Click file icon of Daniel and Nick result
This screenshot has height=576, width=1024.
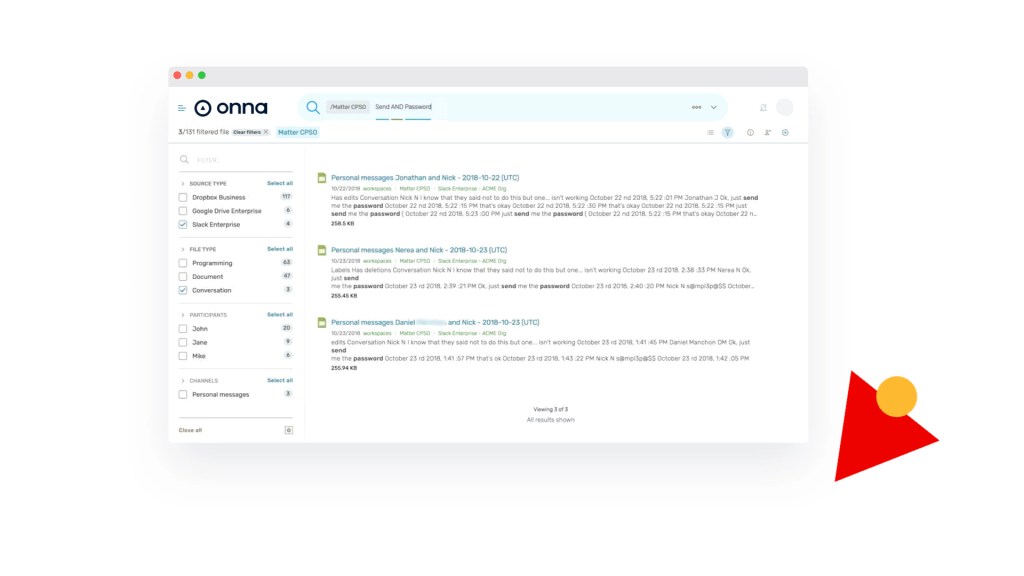(x=322, y=323)
